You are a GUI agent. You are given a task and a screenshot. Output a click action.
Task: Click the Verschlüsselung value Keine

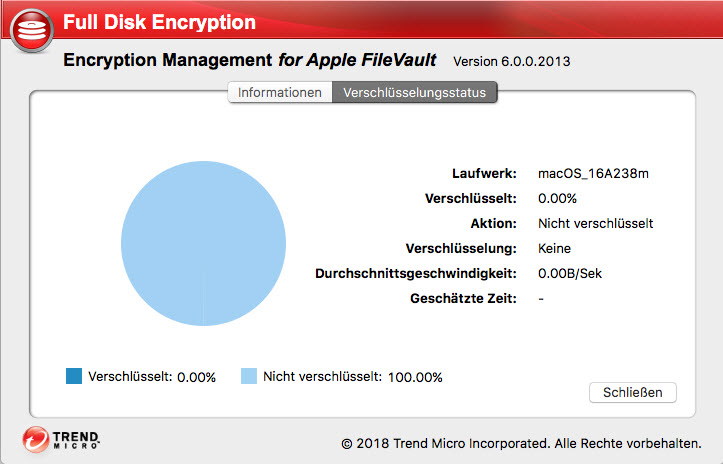(554, 248)
